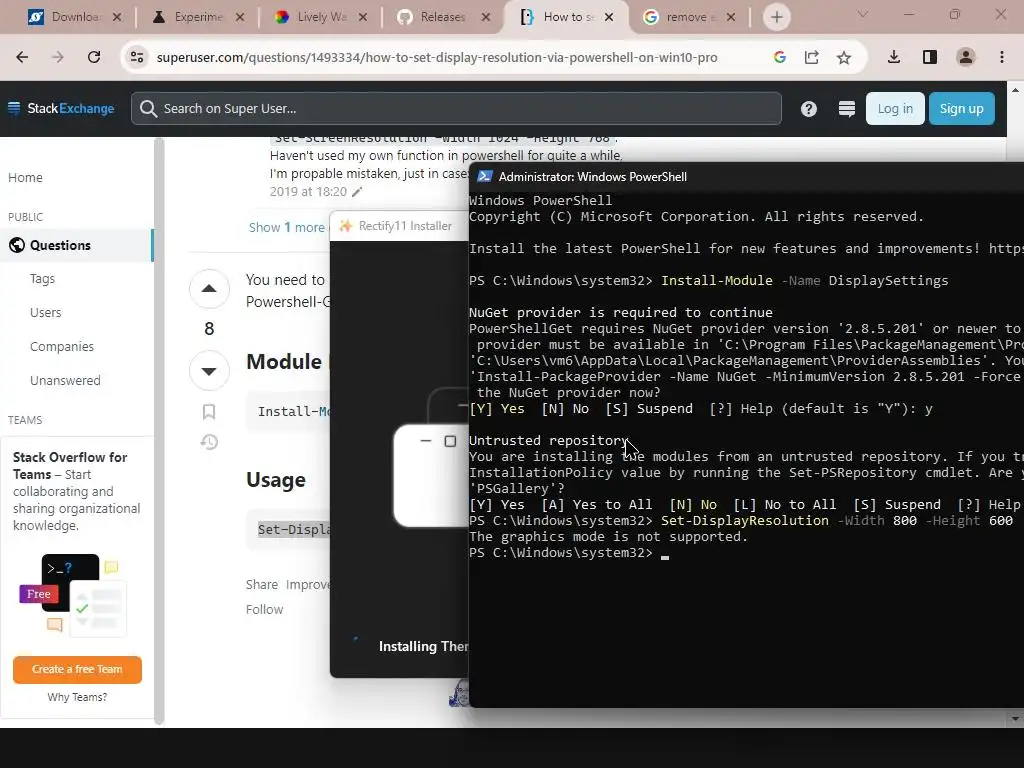The height and width of the screenshot is (768, 1024).
Task: Click the page scrollbar down arrow
Action: point(1016,719)
